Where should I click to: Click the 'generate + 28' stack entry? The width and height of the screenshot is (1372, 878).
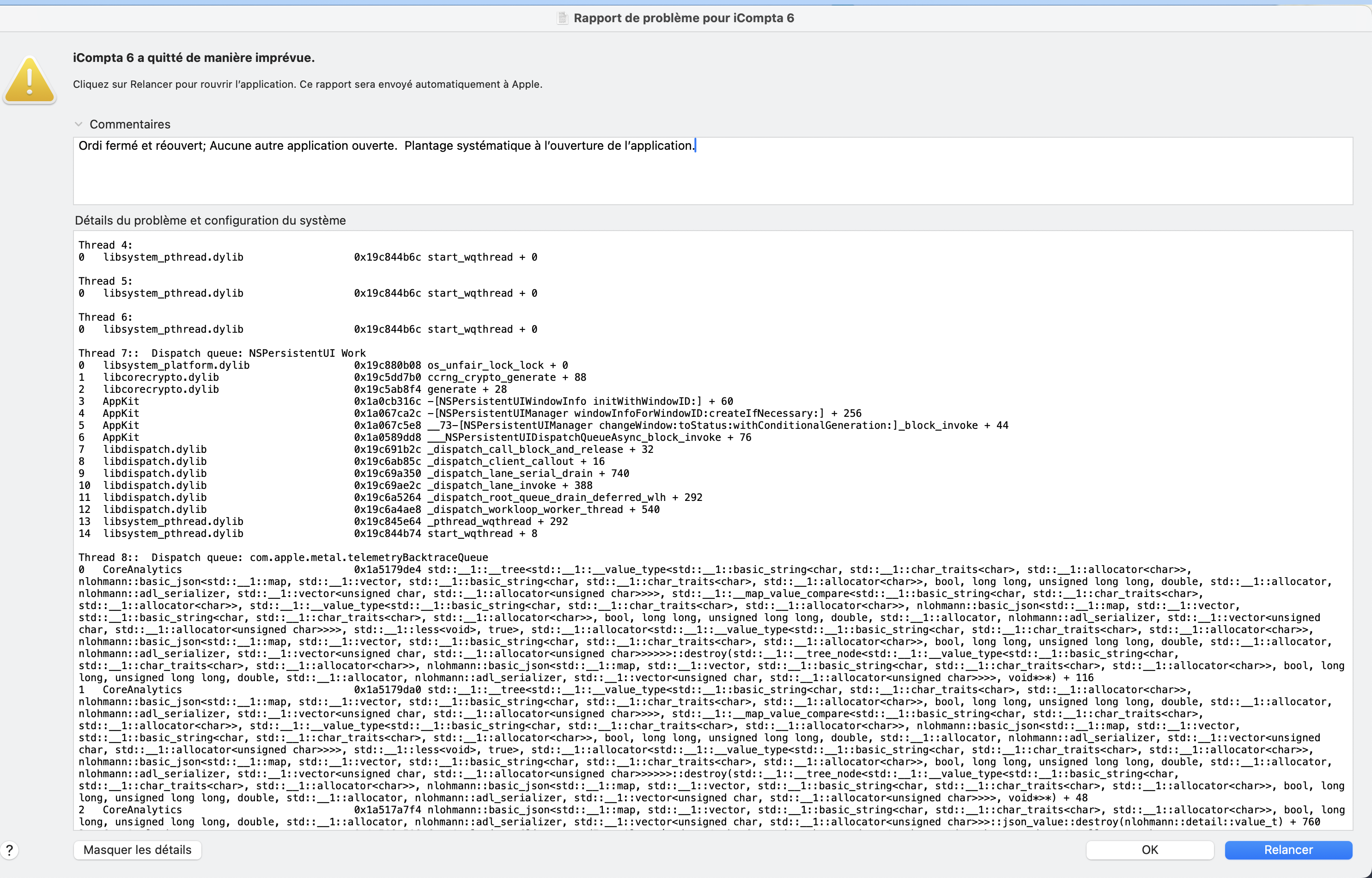click(x=467, y=389)
